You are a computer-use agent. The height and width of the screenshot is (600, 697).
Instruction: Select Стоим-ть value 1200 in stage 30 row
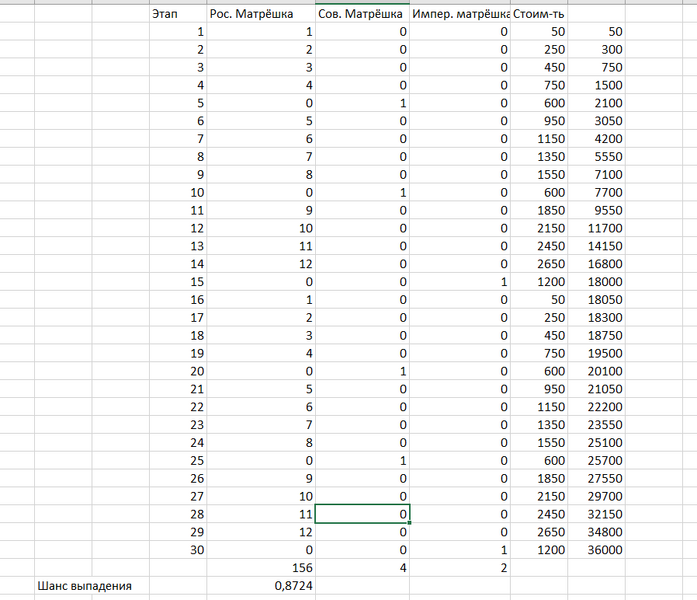pyautogui.click(x=539, y=550)
